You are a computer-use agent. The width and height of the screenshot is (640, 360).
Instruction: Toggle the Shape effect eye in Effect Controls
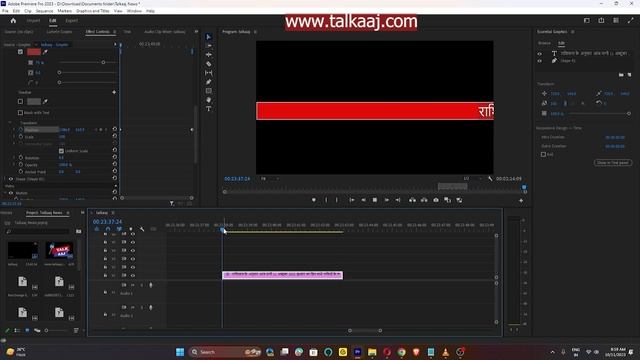[x=11, y=179]
